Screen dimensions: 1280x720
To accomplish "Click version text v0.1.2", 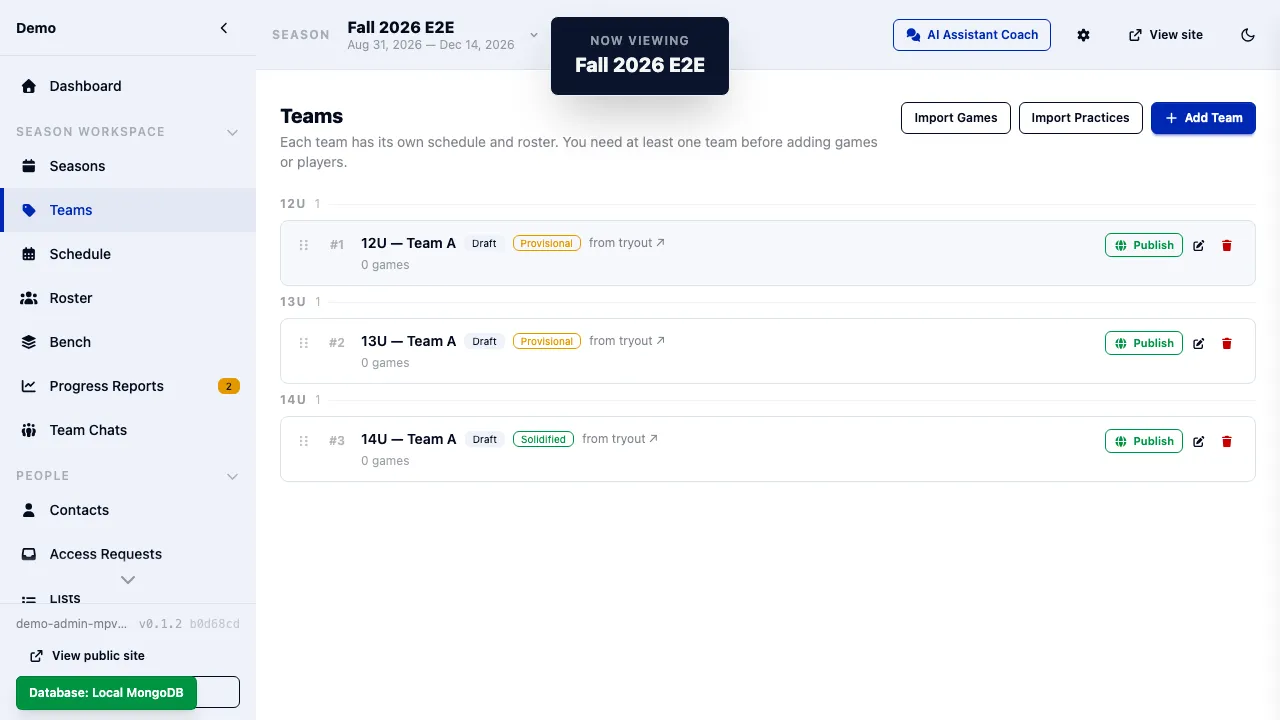I will point(160,624).
